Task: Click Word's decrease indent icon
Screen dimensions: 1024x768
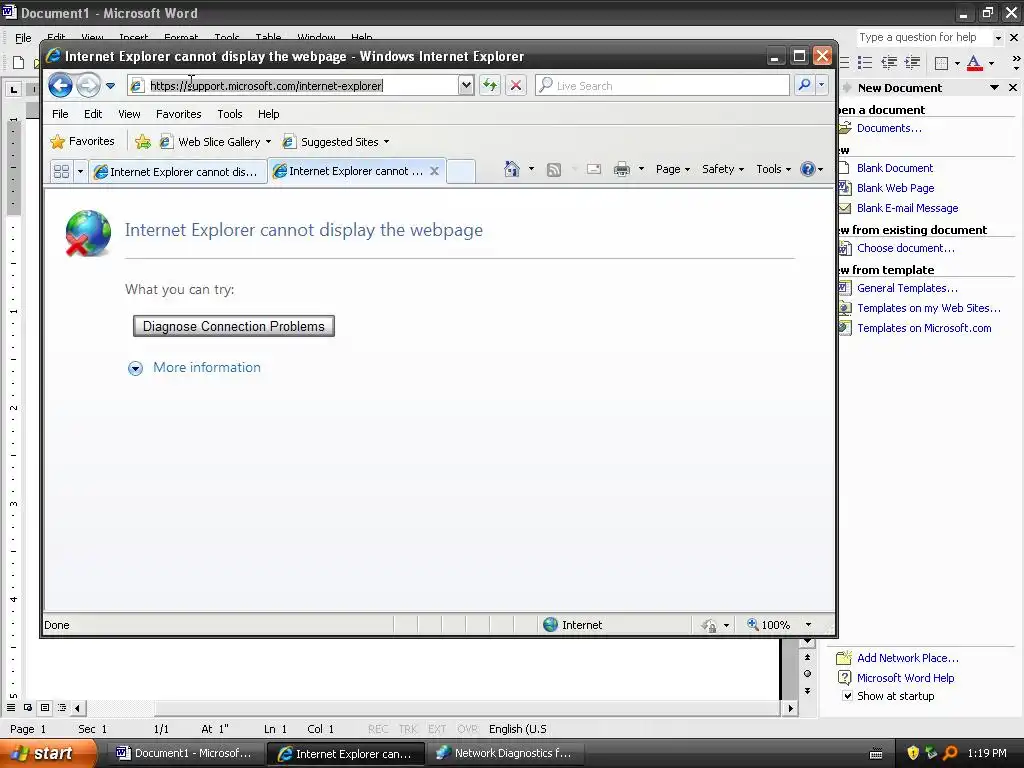Action: [889, 63]
